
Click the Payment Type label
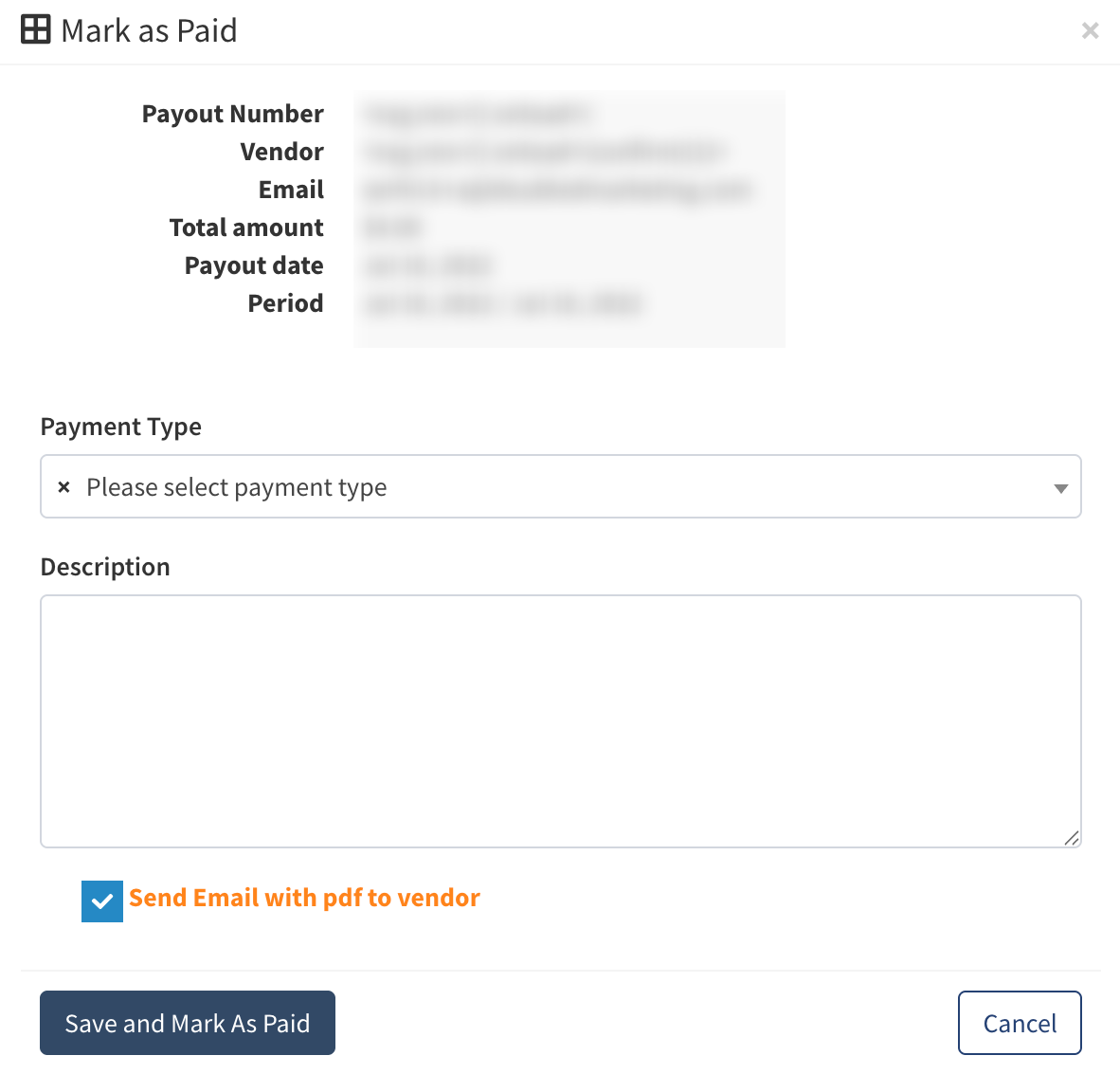pos(120,427)
